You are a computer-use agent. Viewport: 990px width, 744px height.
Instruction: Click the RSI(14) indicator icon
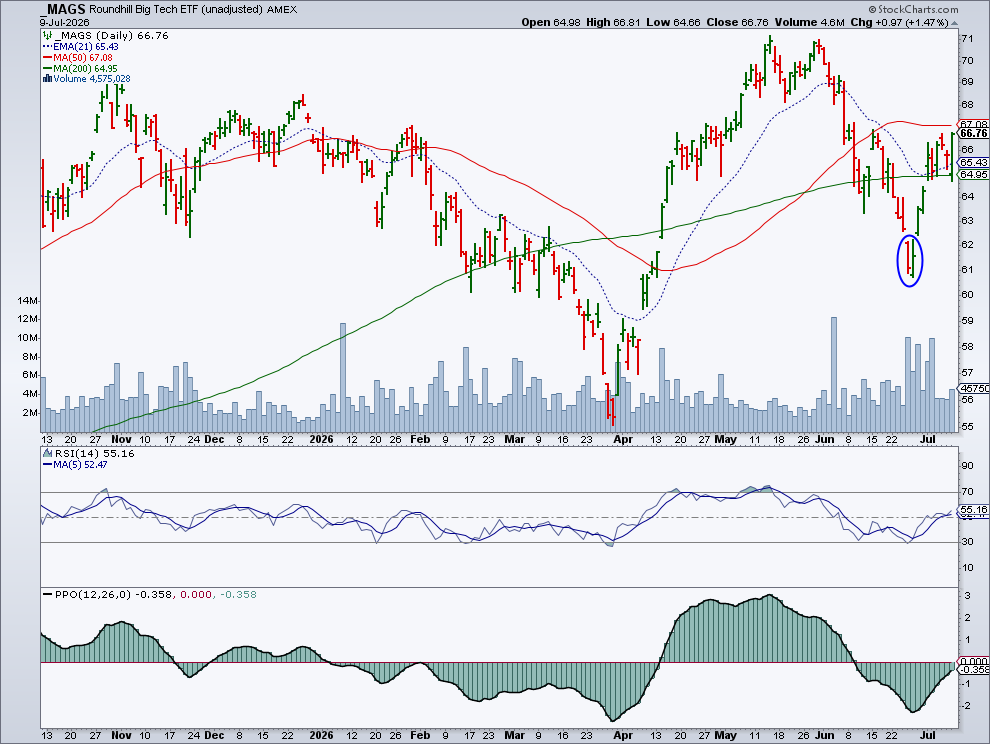click(x=47, y=453)
